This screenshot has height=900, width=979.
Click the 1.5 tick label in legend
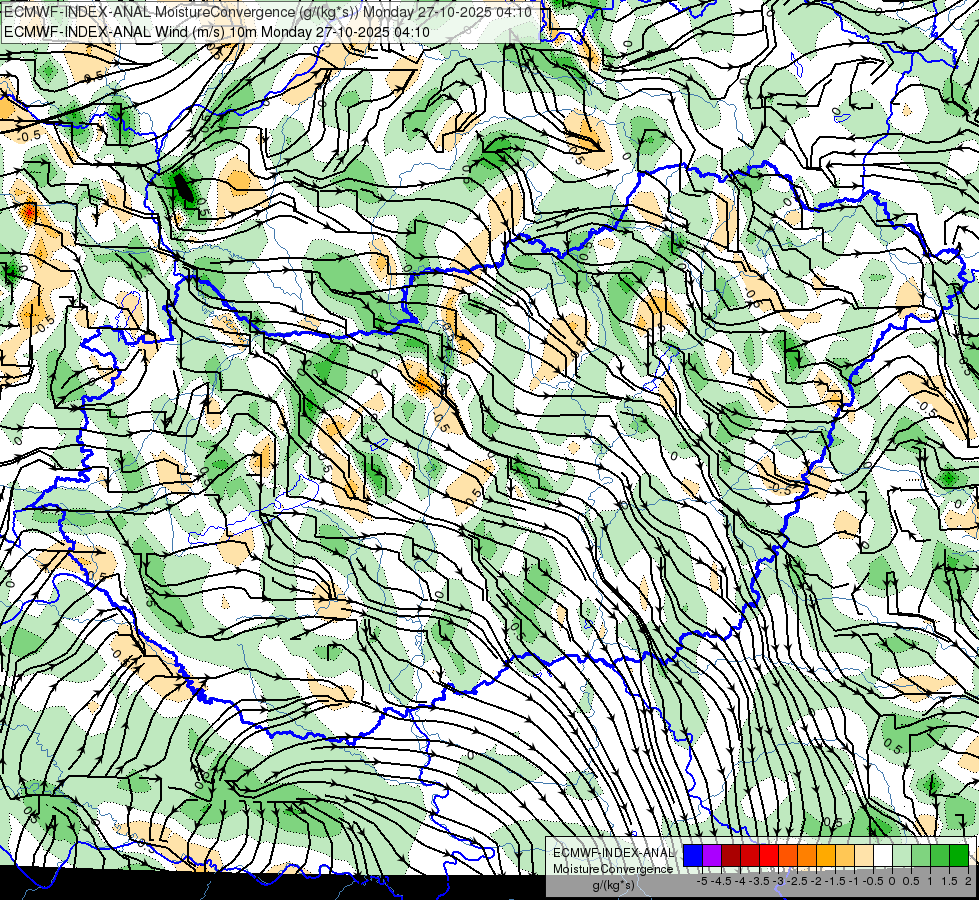pyautogui.click(x=950, y=881)
